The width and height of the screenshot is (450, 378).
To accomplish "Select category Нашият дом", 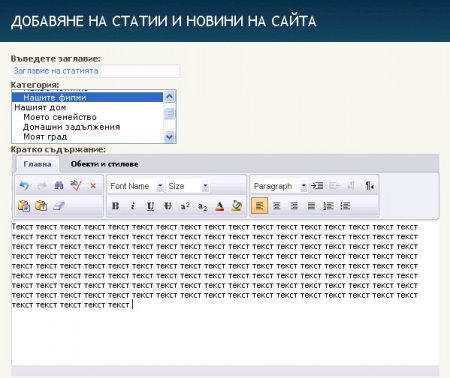I will [87, 107].
